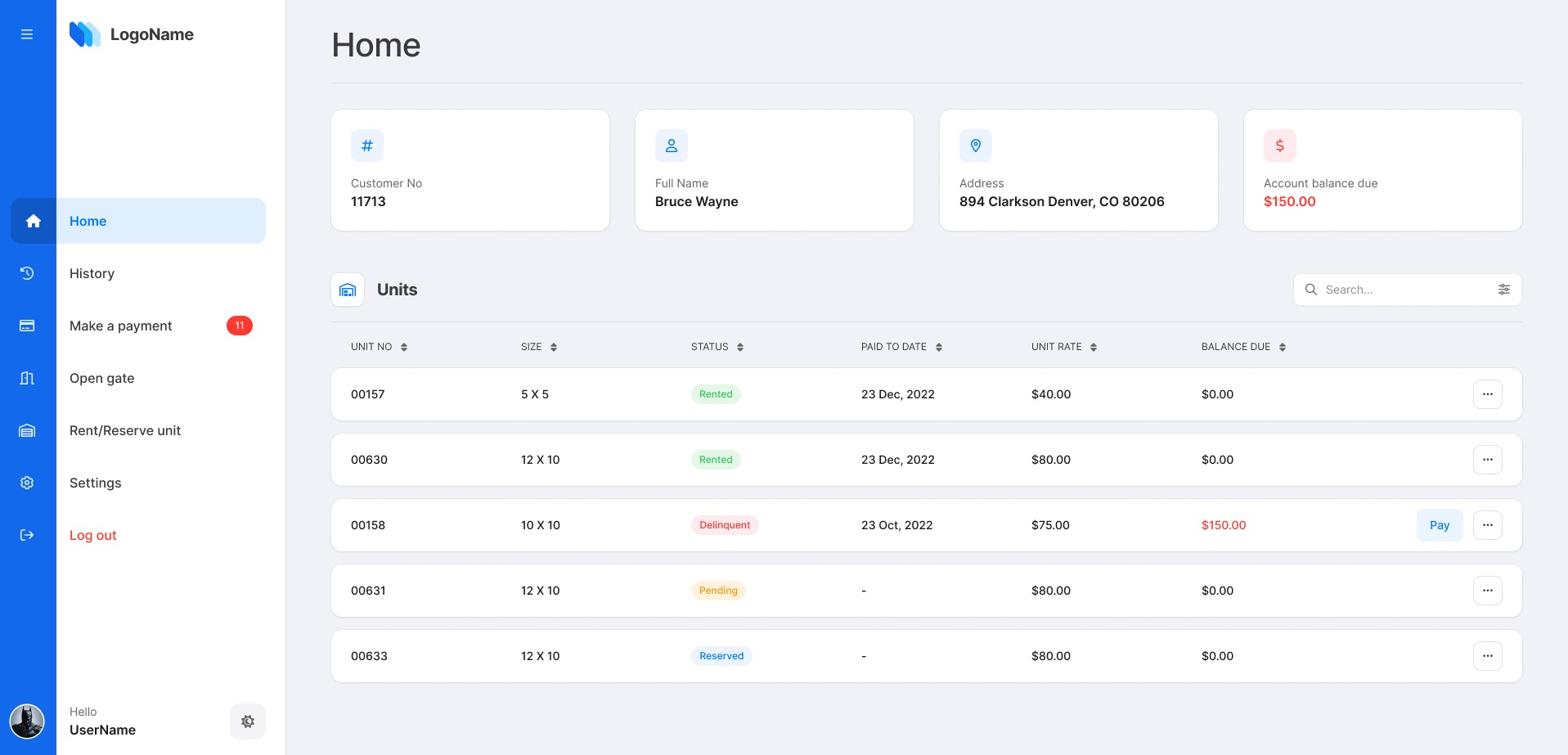
Task: Click $75.00 unit rate
Action: 1050,525
